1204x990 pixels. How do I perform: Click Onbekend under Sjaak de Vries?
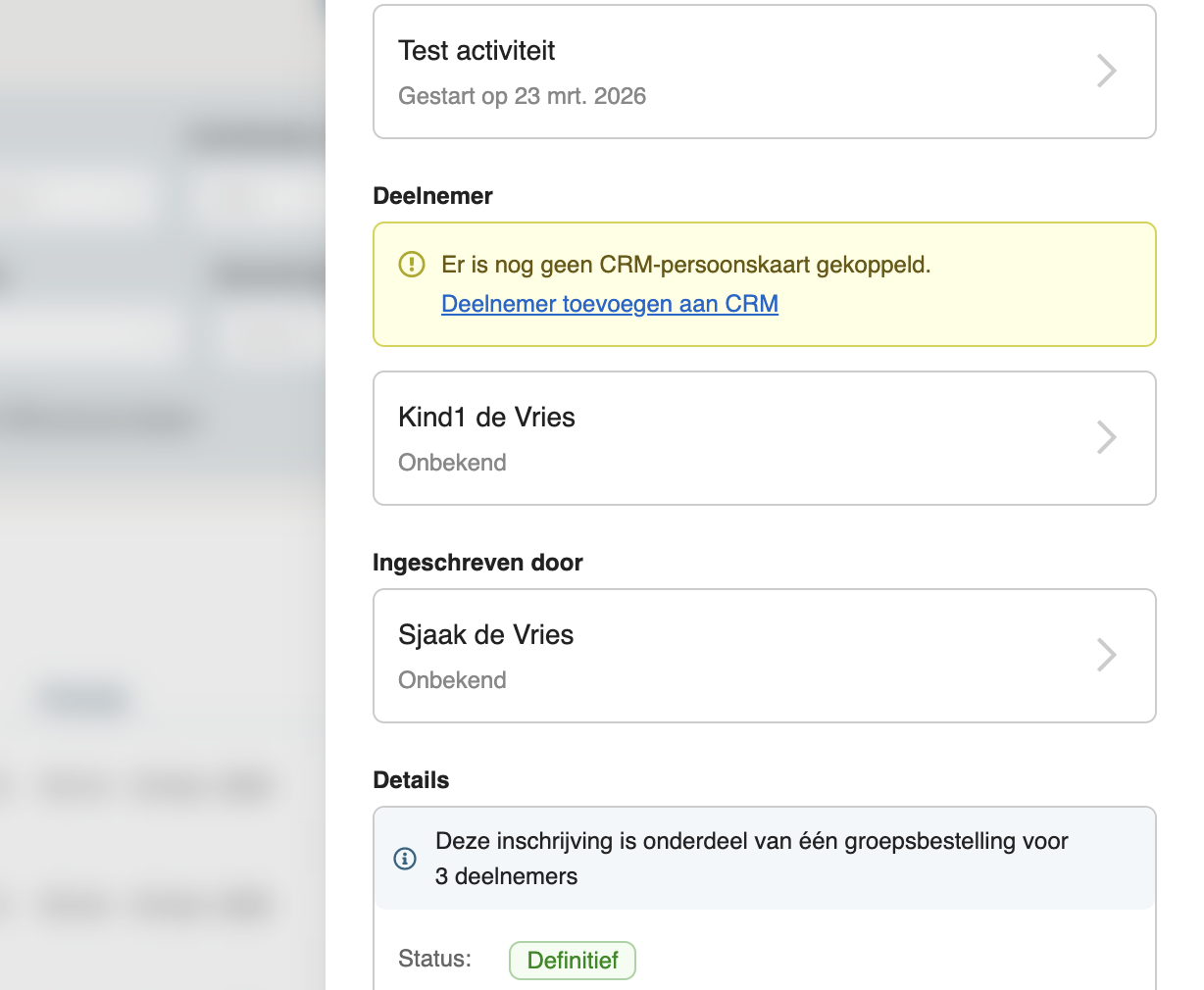[452, 680]
